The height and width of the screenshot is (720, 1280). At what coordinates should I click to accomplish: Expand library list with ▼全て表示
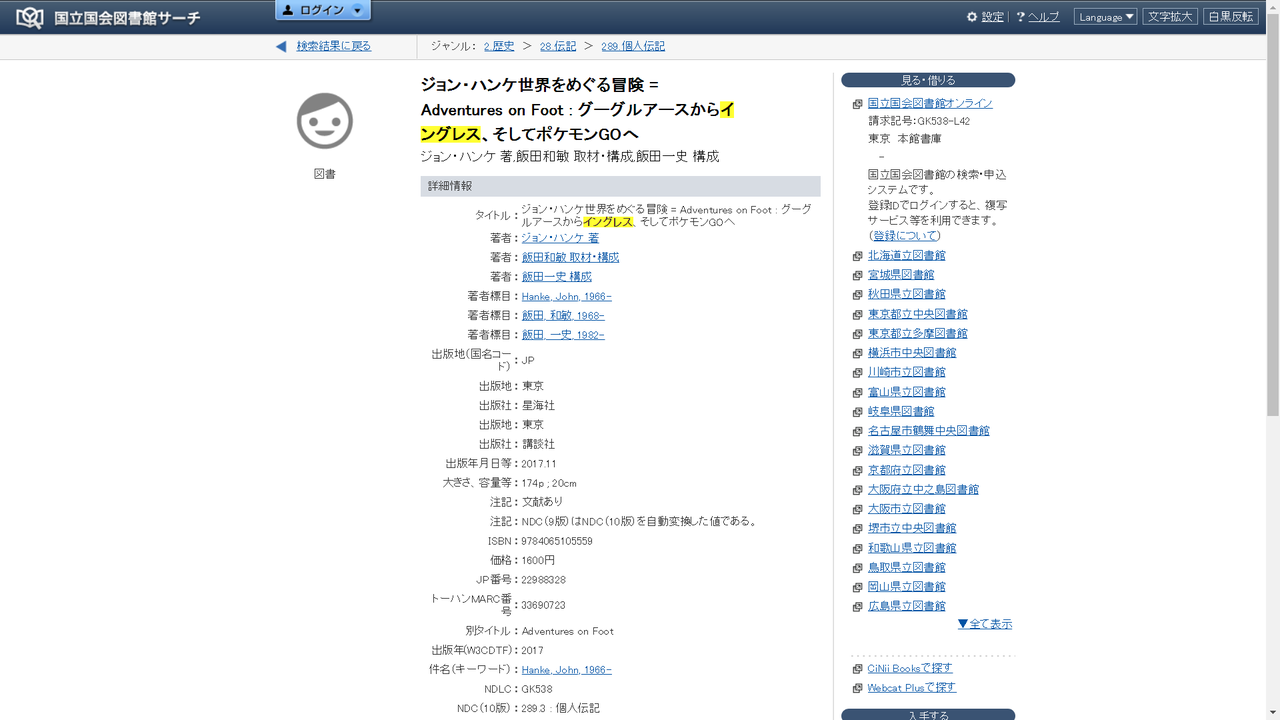point(985,624)
